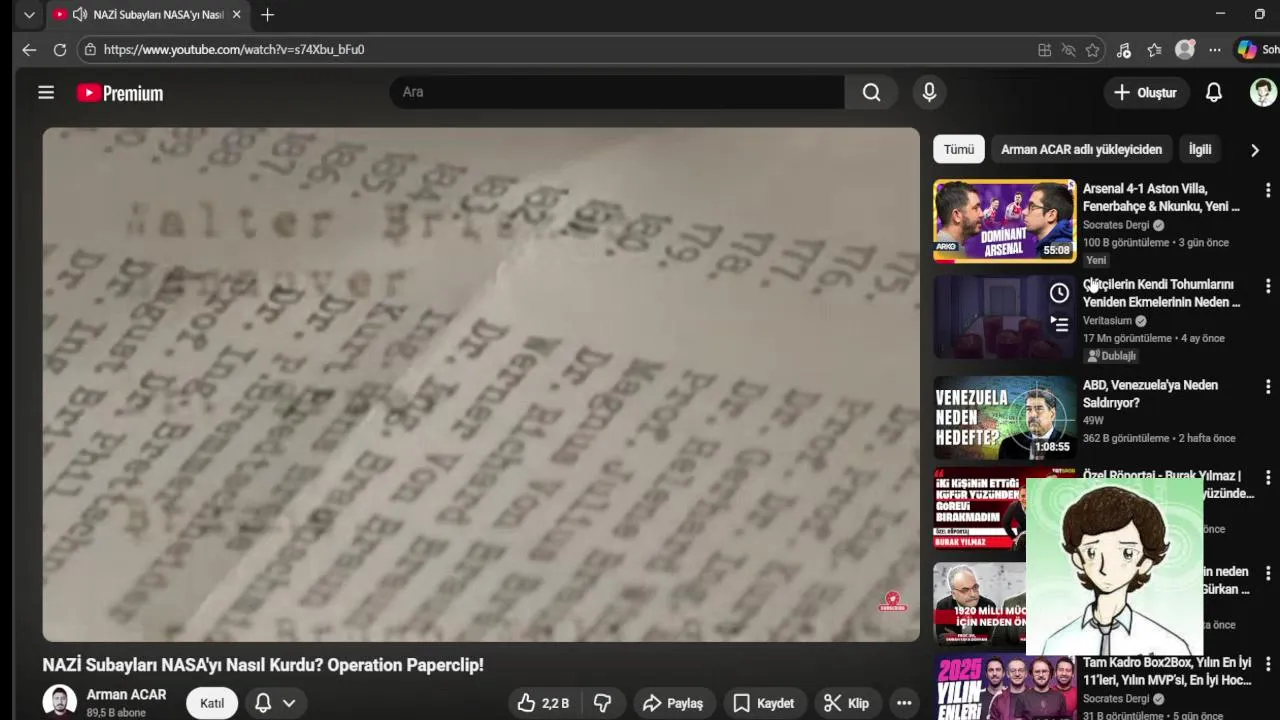Open YouTube notifications bell in header
Screen dimensions: 1280x720
(1213, 92)
